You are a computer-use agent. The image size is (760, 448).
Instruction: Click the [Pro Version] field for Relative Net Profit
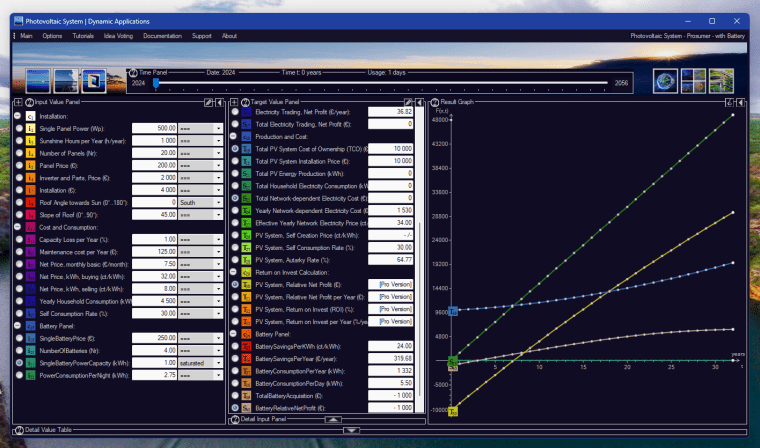pyautogui.click(x=391, y=285)
